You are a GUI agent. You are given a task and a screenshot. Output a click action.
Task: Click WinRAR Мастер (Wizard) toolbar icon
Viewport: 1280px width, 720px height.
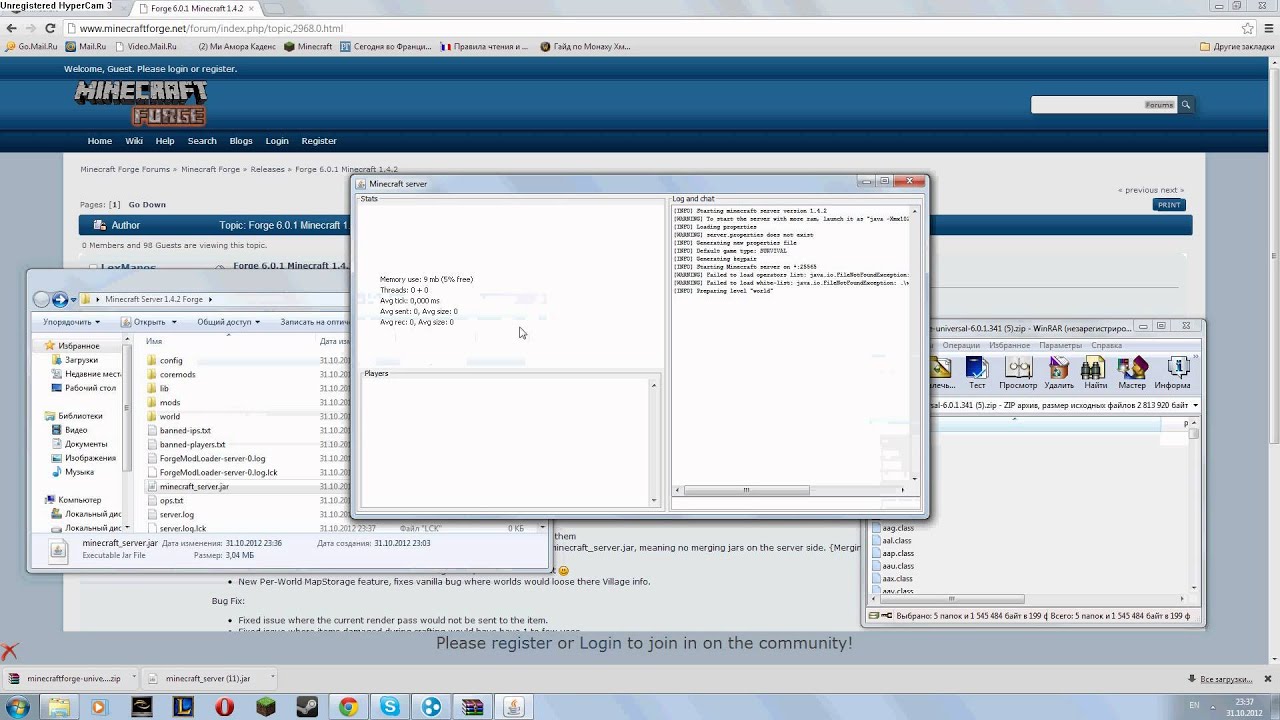coord(1132,372)
